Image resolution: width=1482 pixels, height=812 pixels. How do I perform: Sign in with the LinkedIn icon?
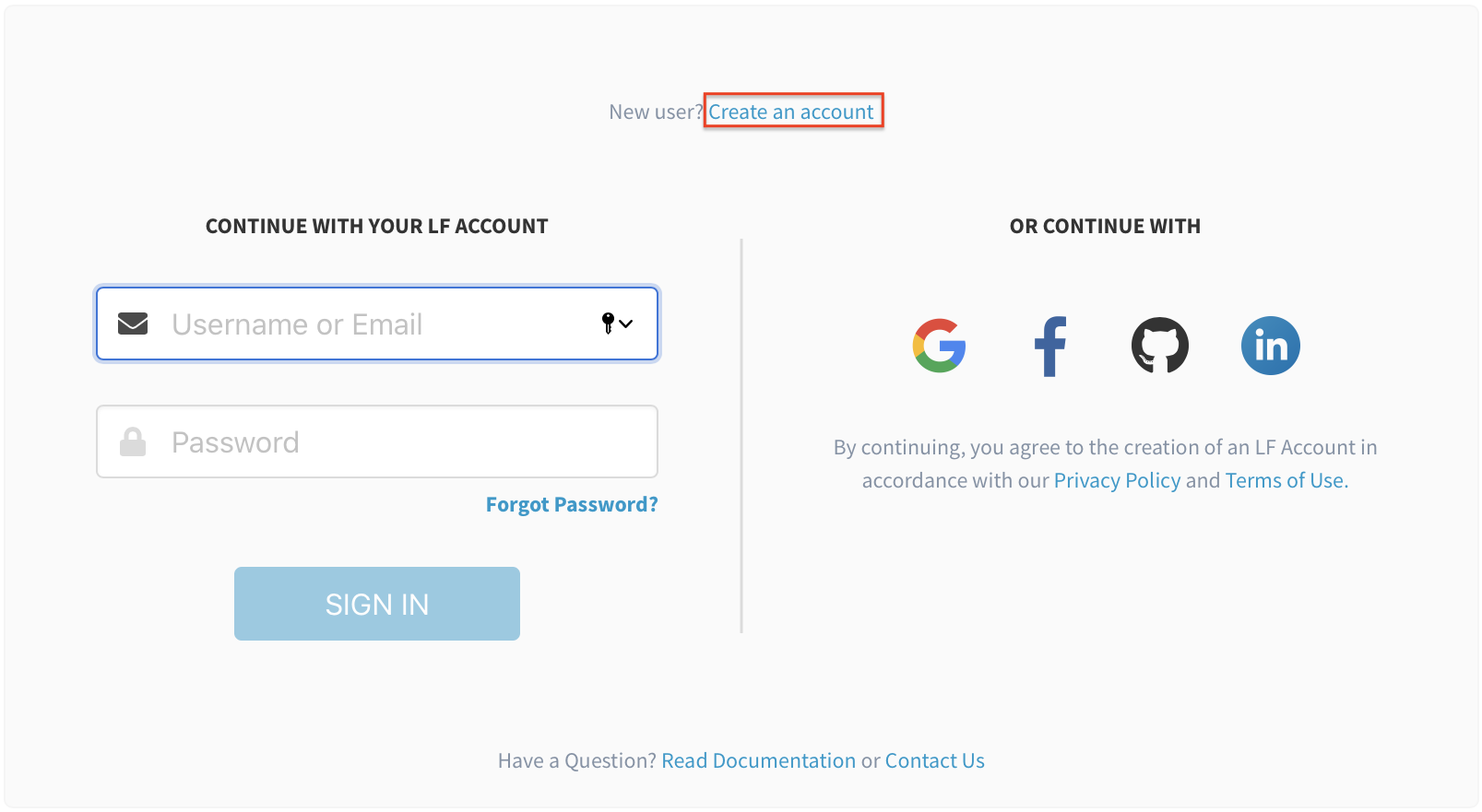(1270, 346)
